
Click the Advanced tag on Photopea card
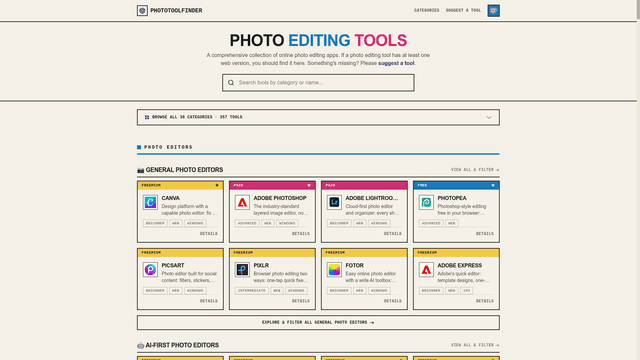coord(431,223)
